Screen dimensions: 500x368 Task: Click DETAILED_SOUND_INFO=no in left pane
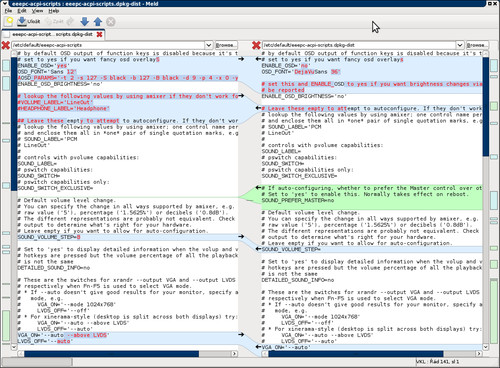point(54,268)
